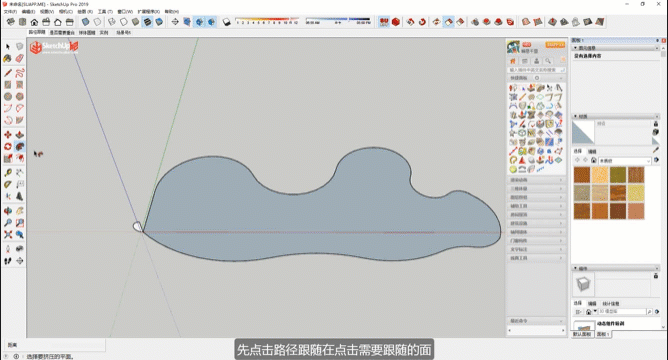Select the Select arrow tool
The width and height of the screenshot is (668, 360).
tap(8, 46)
